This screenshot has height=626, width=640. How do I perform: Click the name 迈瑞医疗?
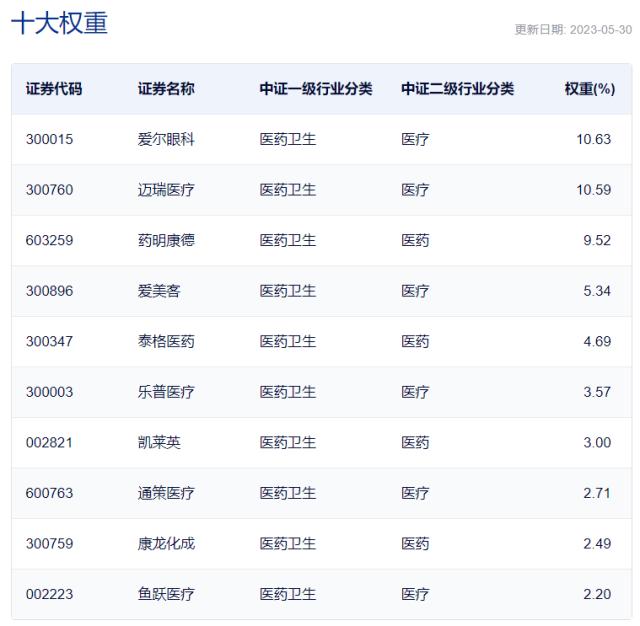point(166,190)
